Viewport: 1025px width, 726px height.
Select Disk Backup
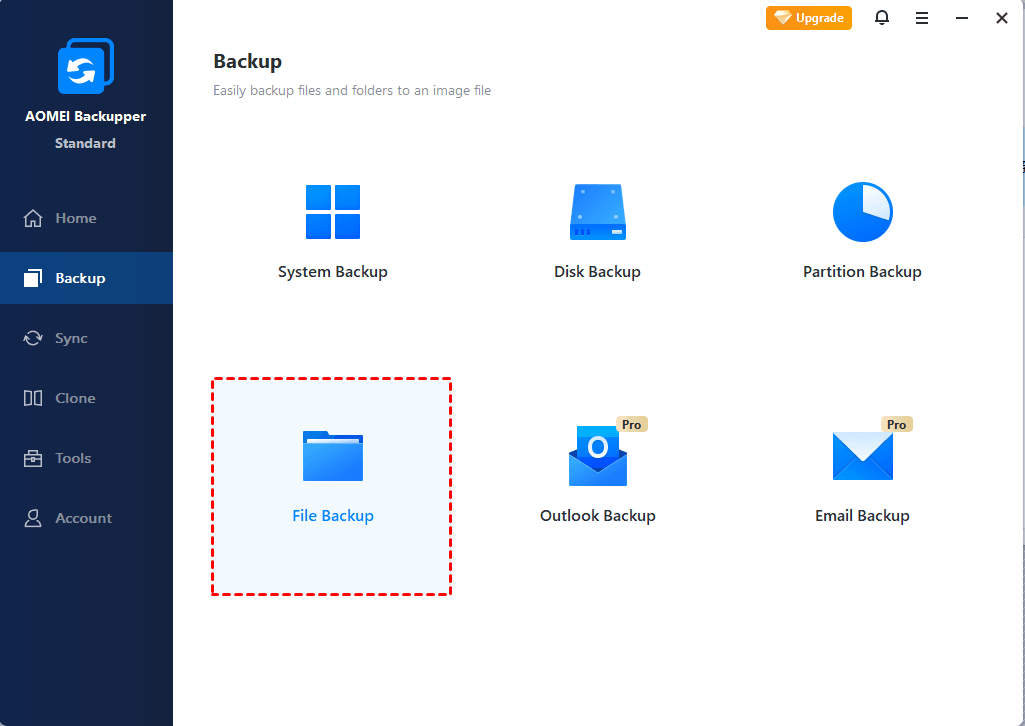pyautogui.click(x=597, y=230)
